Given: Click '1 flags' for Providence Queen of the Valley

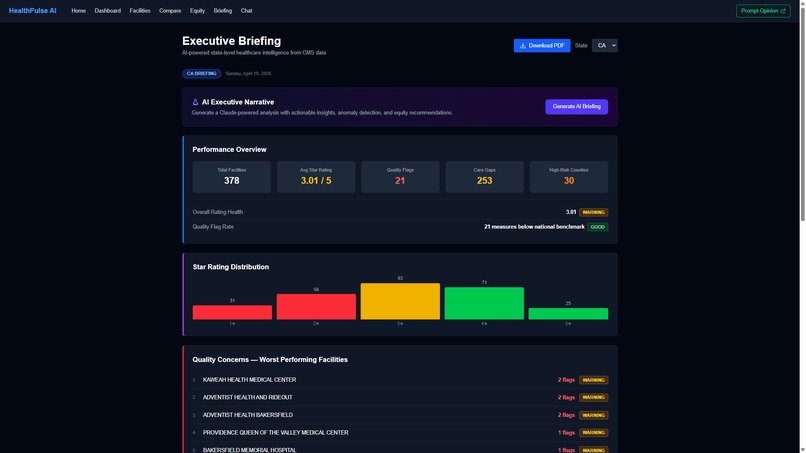Looking at the screenshot, I should coord(566,432).
